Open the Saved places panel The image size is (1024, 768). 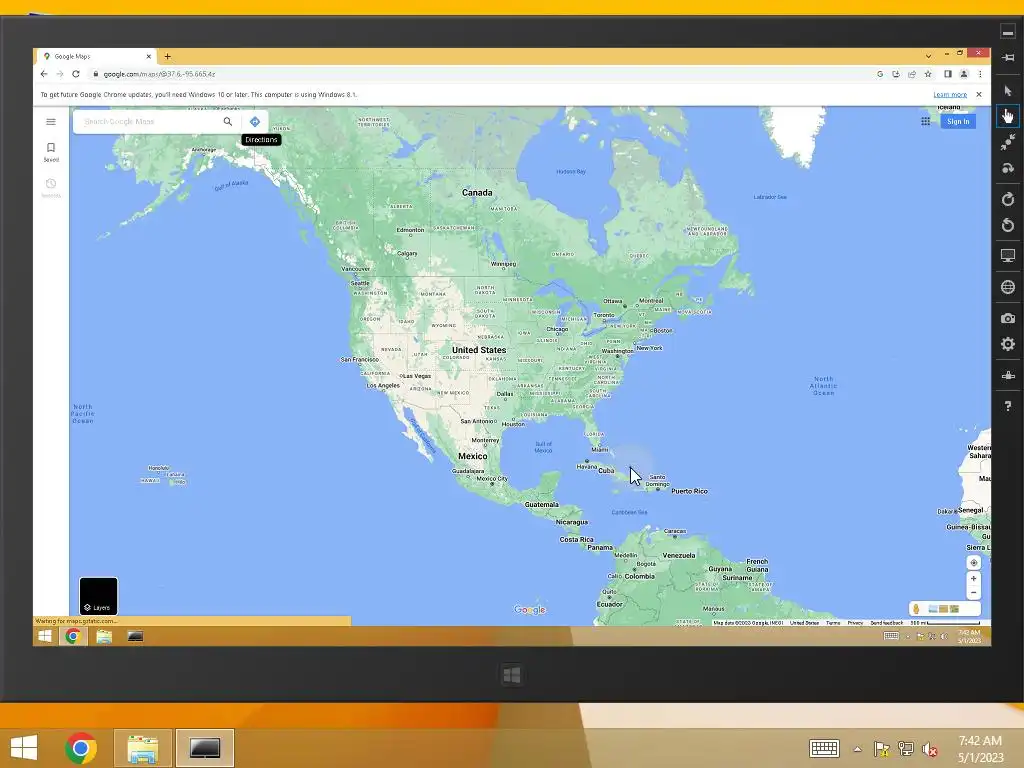[51, 152]
